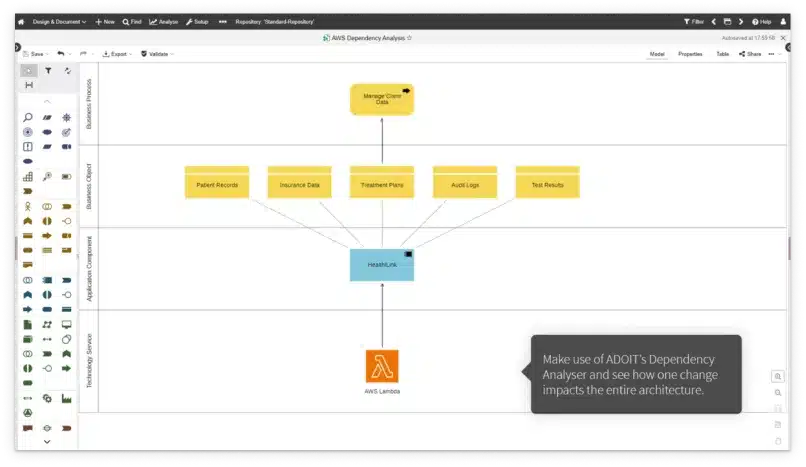Pick the compass wheel element in palette
Screen dimensions: 806x467
(x=66, y=118)
